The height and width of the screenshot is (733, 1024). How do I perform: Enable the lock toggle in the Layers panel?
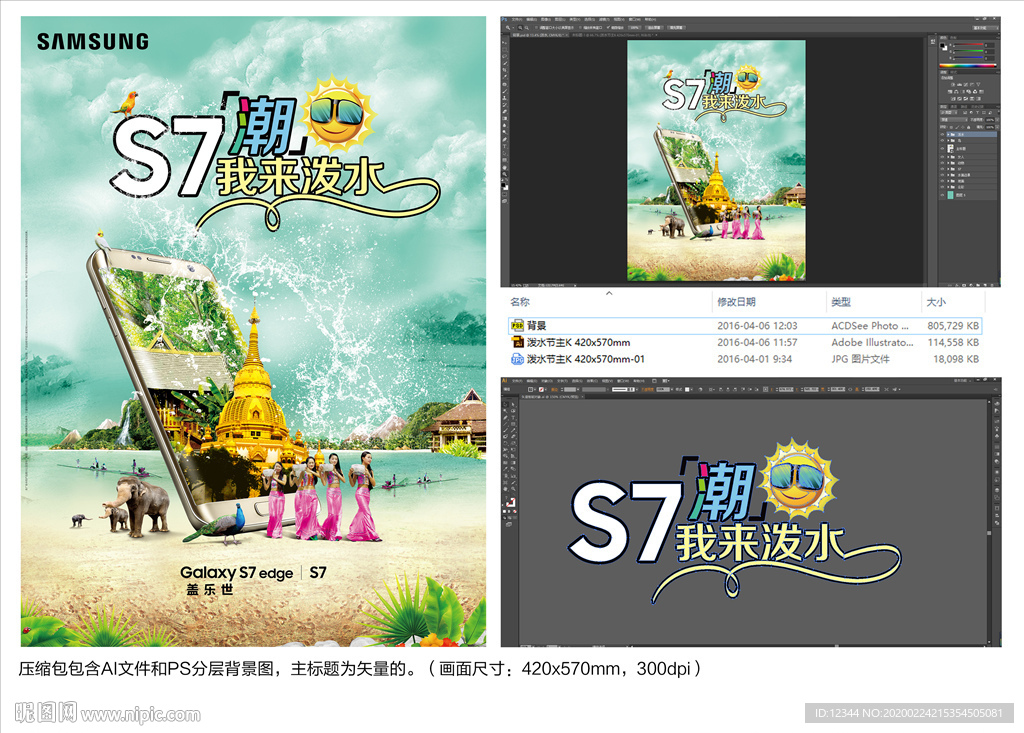pyautogui.click(x=968, y=127)
